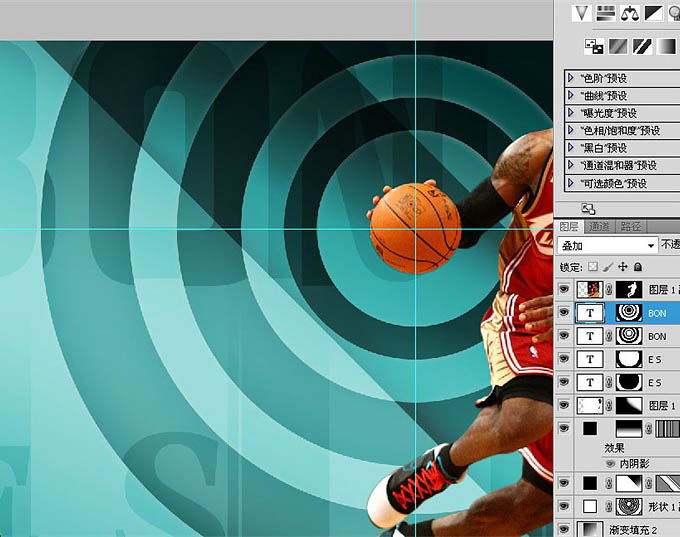
Task: Expand the "通道混和器"预设 presets
Action: [571, 164]
